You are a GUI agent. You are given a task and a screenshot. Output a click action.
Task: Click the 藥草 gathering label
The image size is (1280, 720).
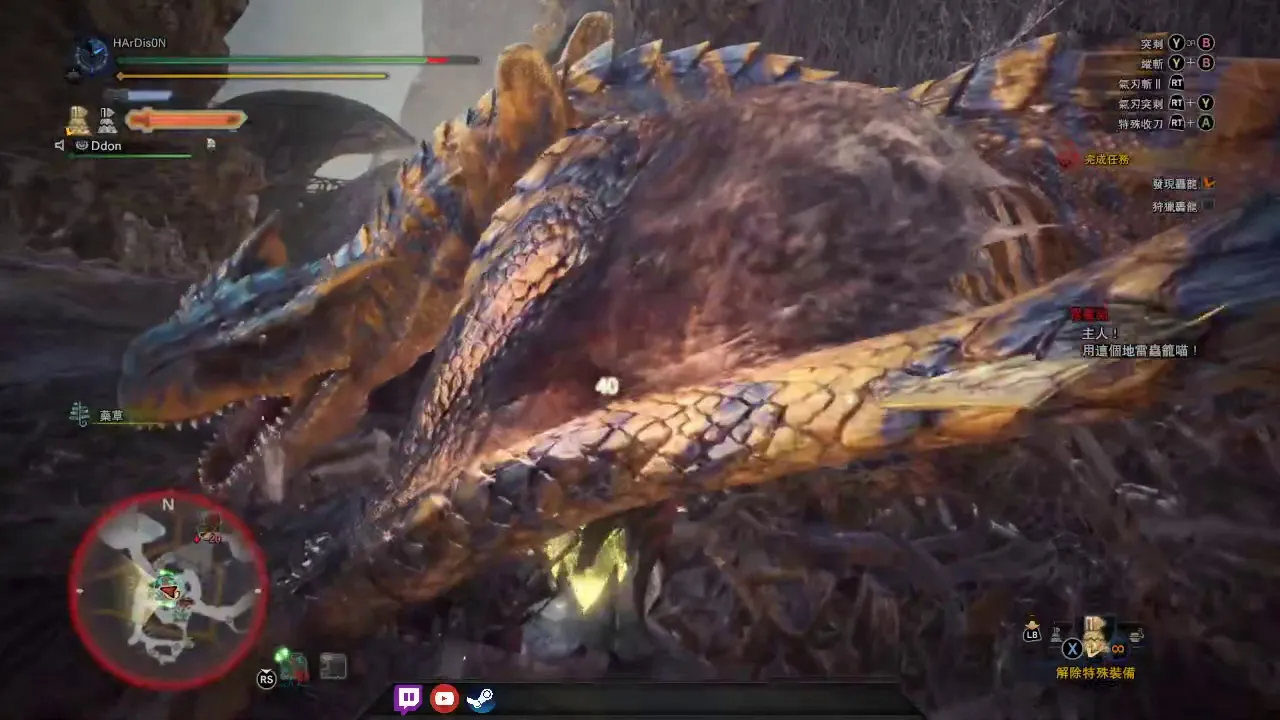[x=111, y=415]
